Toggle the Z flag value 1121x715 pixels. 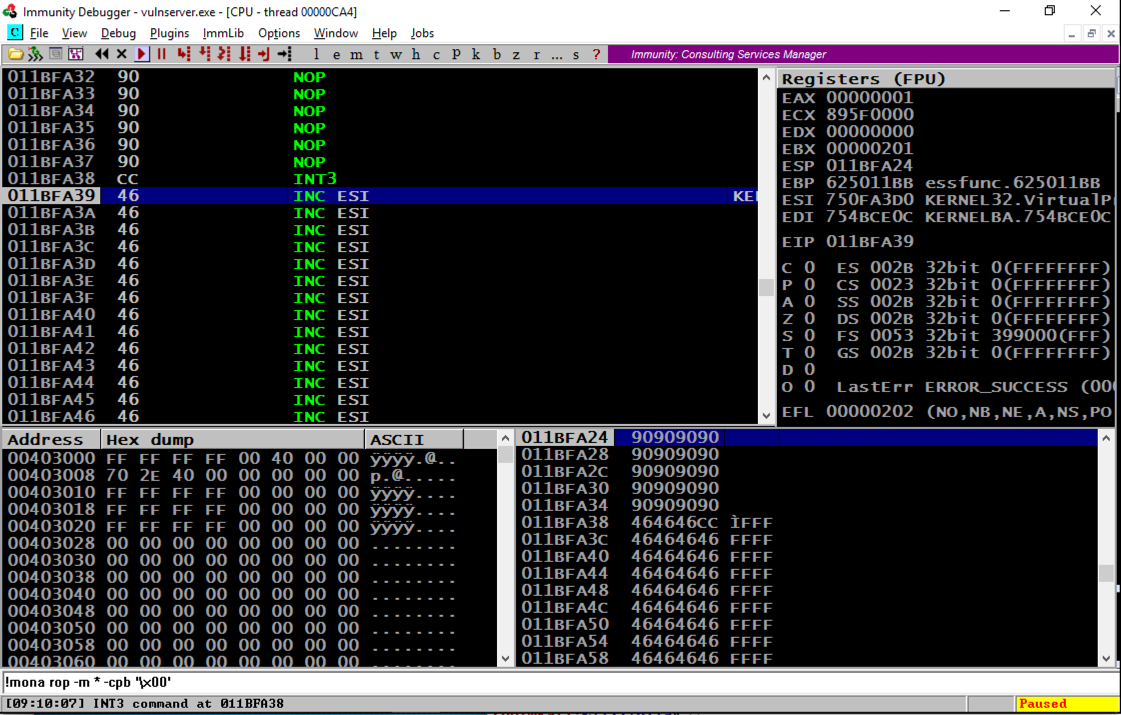809,319
